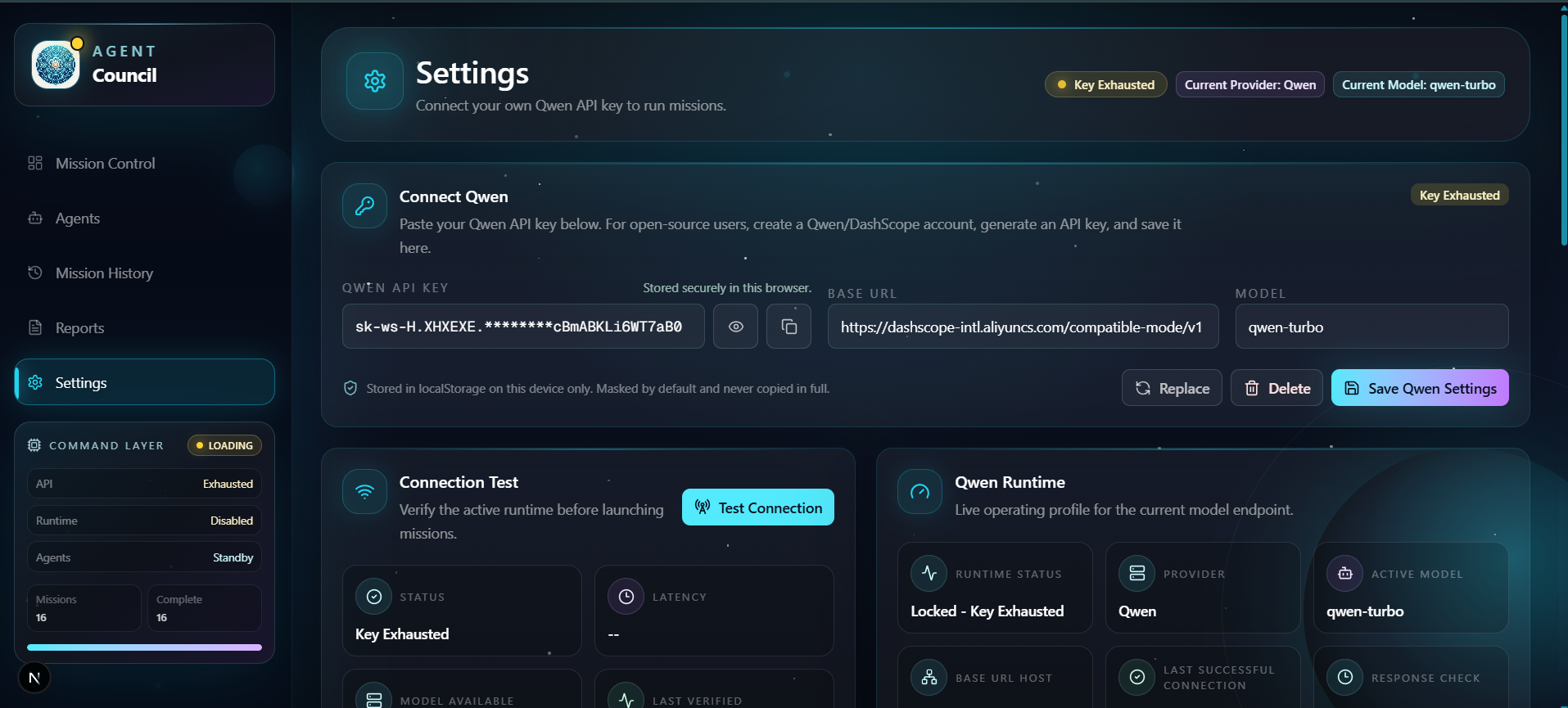Click the Command Layer progress bar
Screen dimensions: 1568x708
point(144,647)
